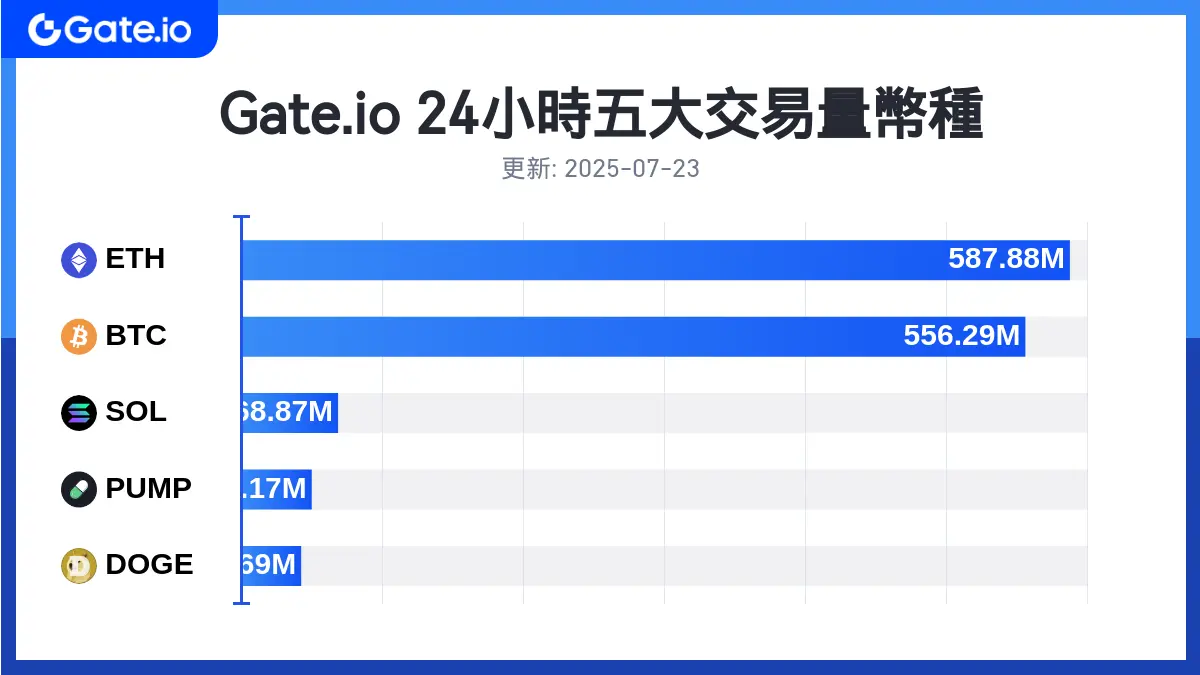
Task: Click the ETH label
Action: [135, 259]
